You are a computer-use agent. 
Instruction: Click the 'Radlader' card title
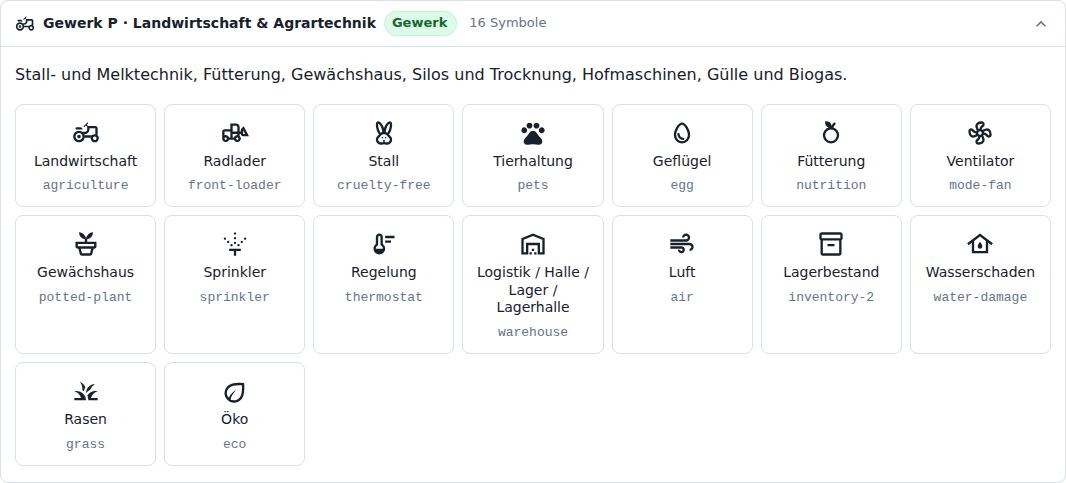coord(235,161)
